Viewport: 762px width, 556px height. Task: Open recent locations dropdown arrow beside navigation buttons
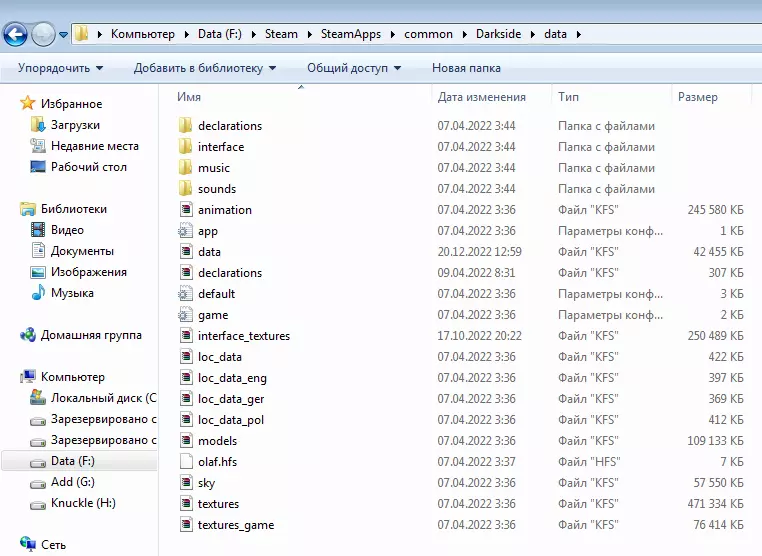63,35
